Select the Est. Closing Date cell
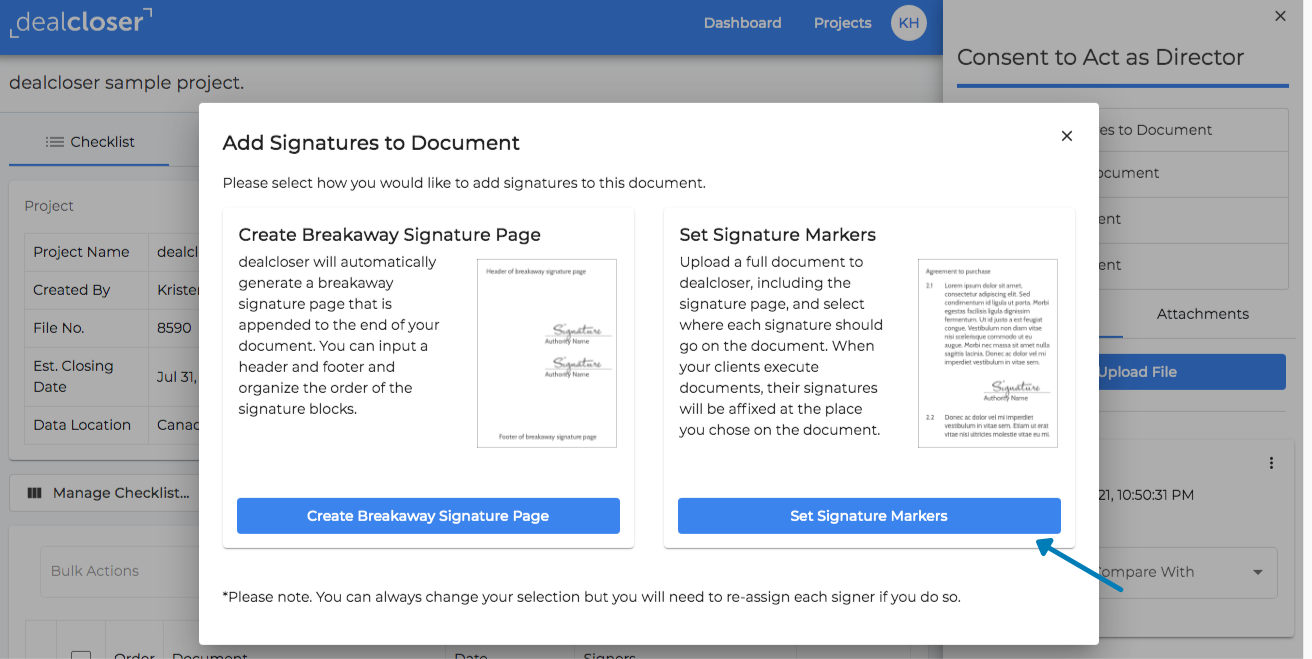This screenshot has height=659, width=1312. 87,376
